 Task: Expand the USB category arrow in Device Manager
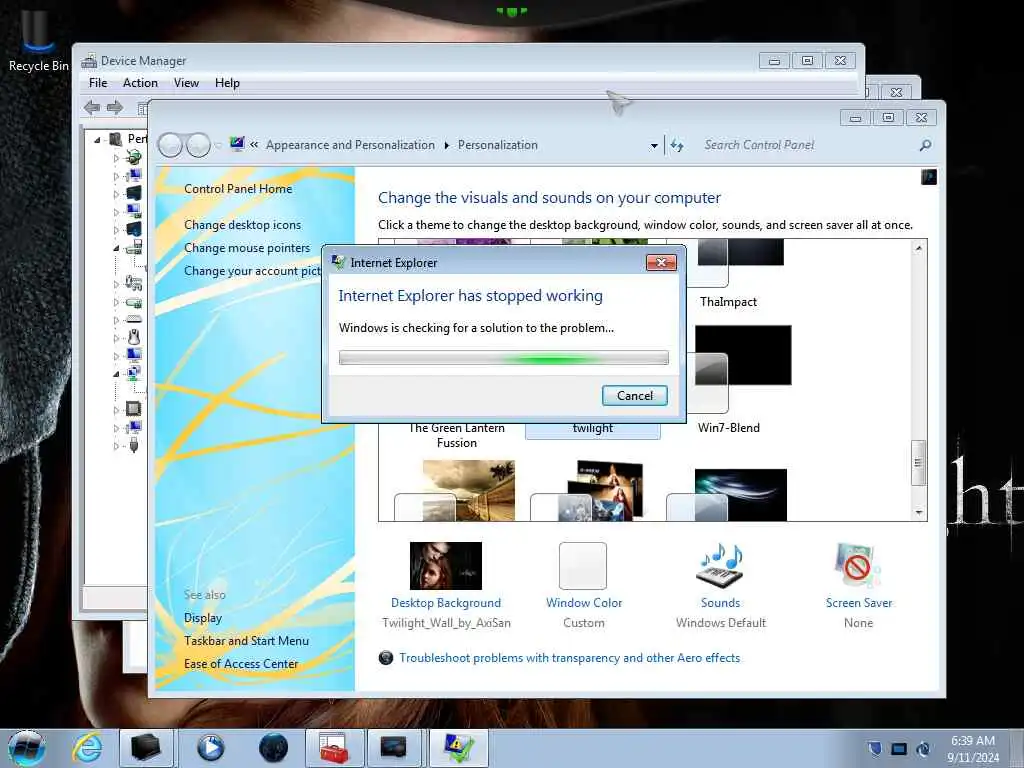click(116, 445)
